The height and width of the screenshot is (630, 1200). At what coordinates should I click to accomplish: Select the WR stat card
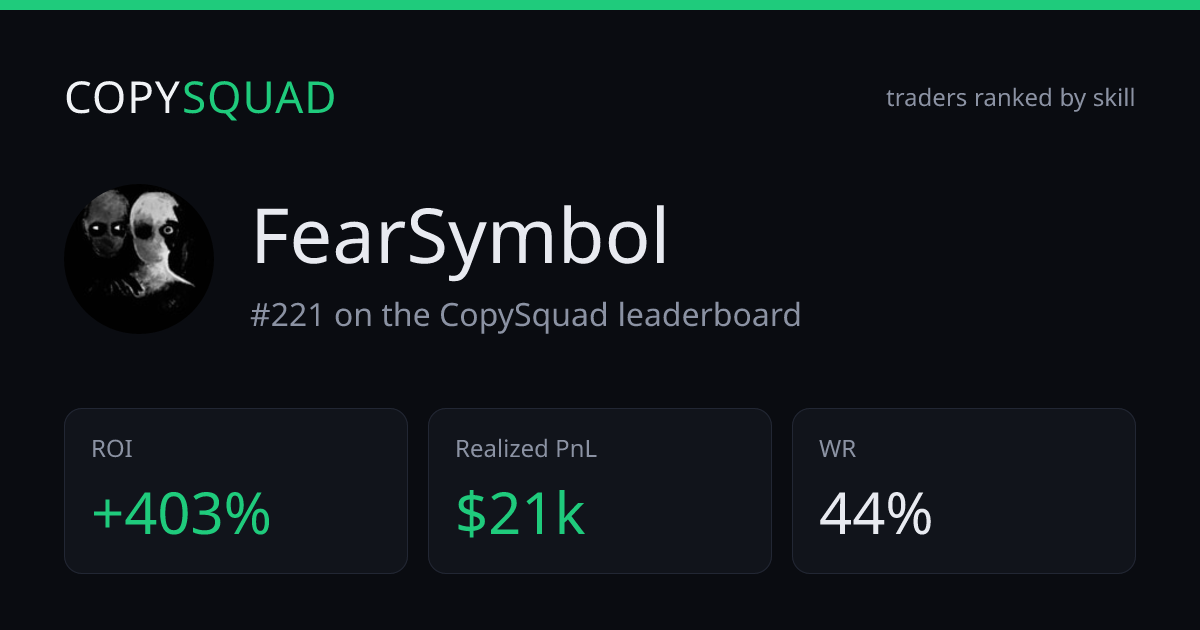[x=964, y=491]
